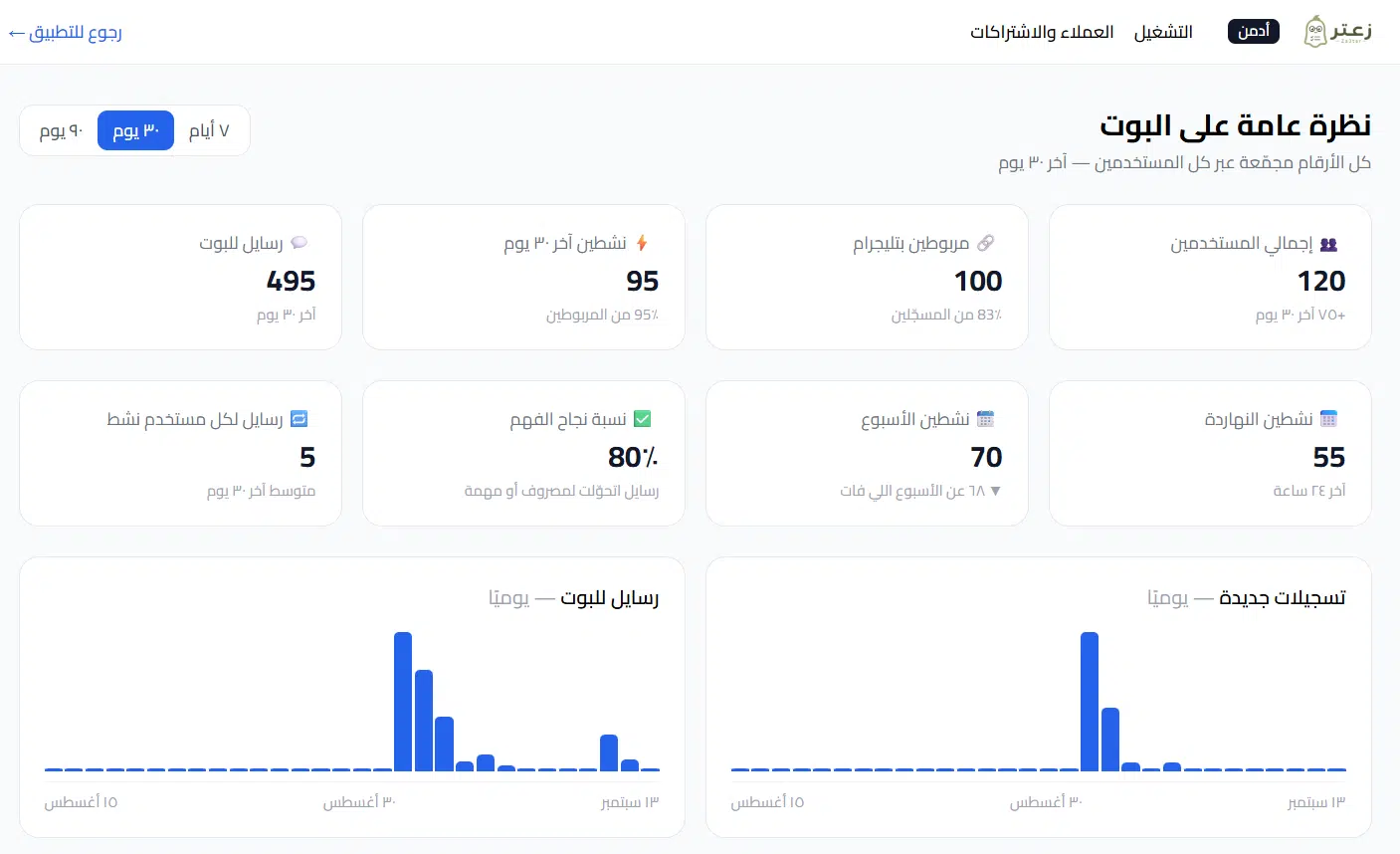Click the إجمالي المستخدمين 120 card
1400x854 pixels.
coord(1210,278)
